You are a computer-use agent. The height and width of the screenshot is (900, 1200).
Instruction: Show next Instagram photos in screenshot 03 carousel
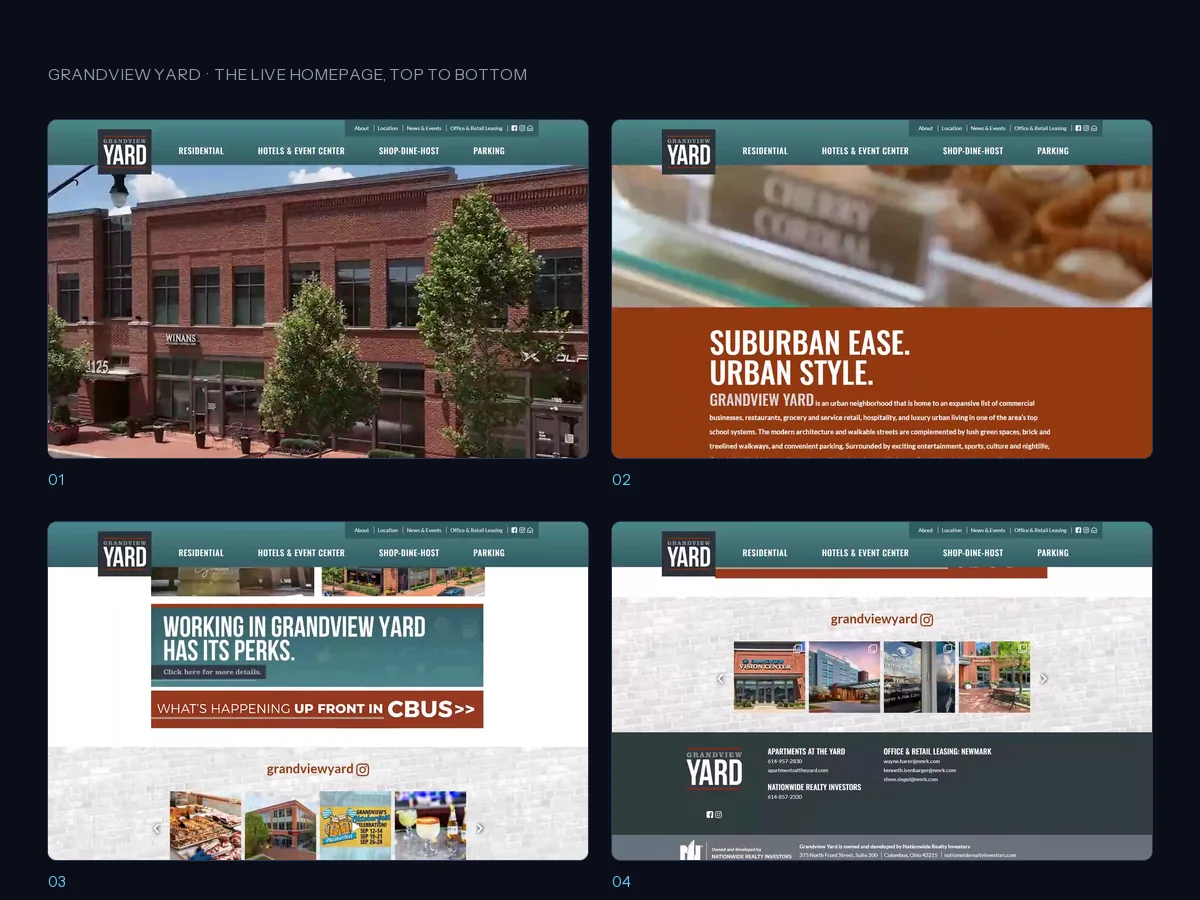point(480,828)
